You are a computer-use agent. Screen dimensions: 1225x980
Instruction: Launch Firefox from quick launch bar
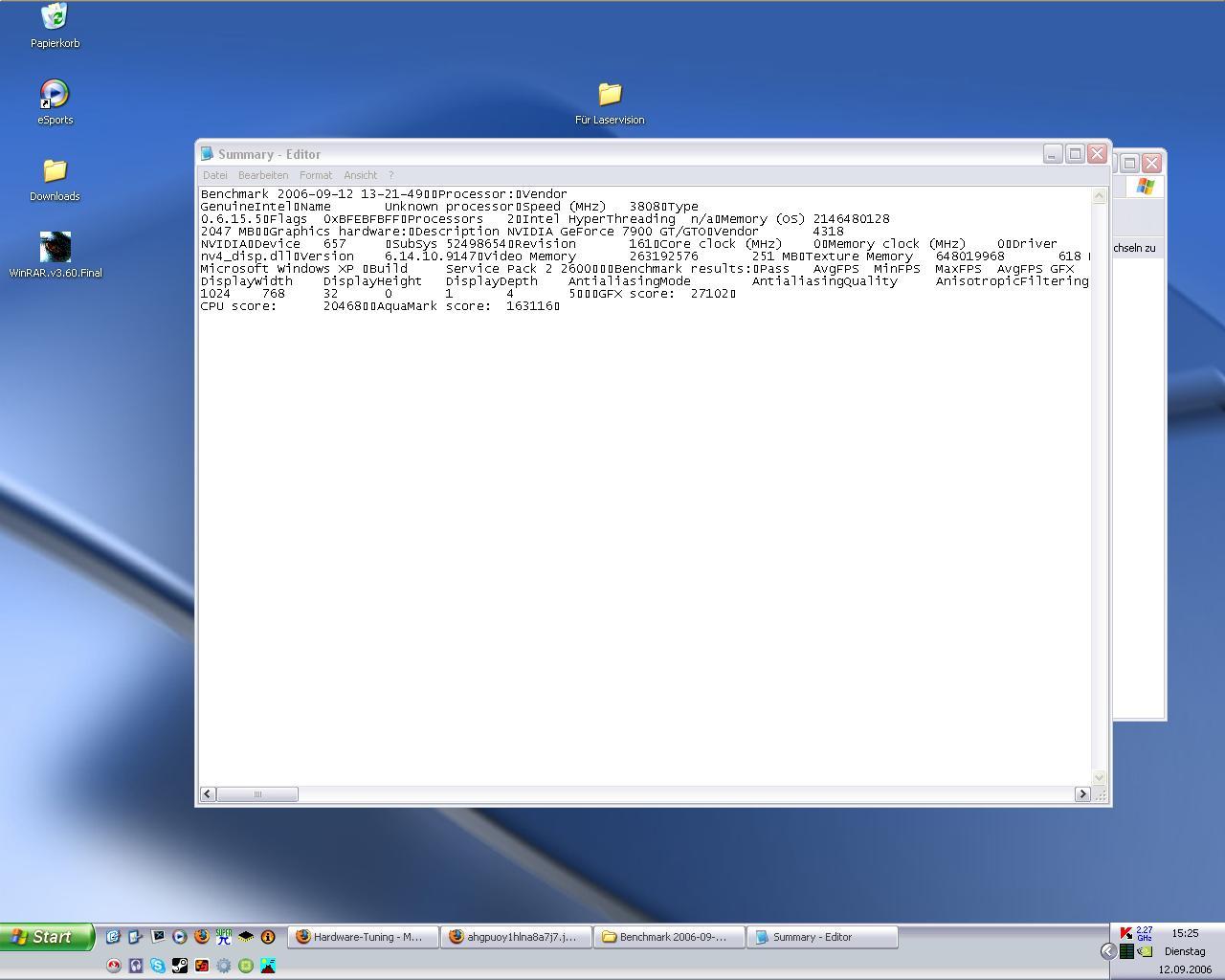202,937
